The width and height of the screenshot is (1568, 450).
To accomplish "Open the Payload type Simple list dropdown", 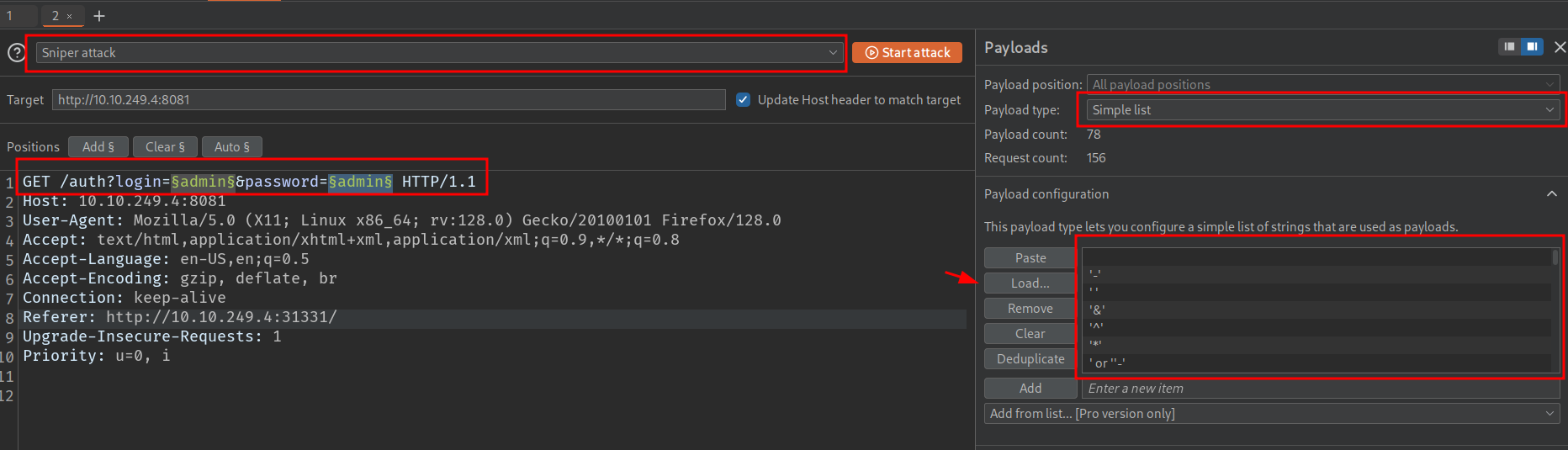I will [1322, 110].
